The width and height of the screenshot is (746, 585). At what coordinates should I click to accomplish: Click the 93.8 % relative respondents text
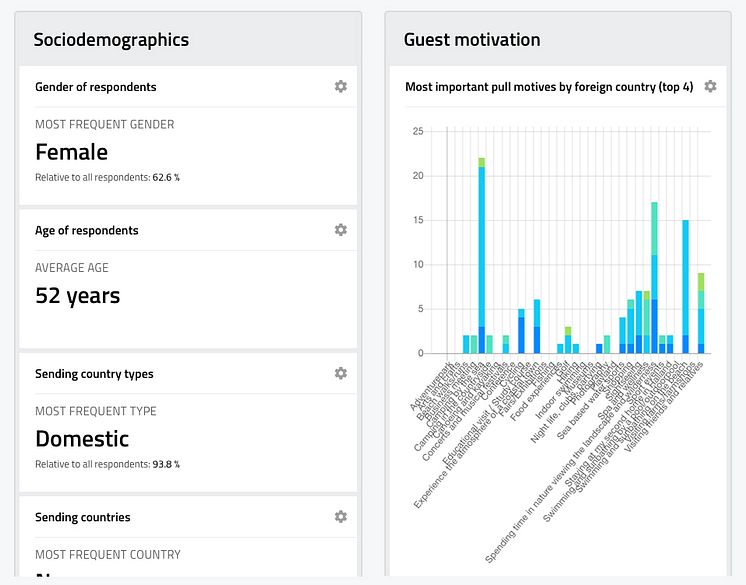(x=166, y=464)
